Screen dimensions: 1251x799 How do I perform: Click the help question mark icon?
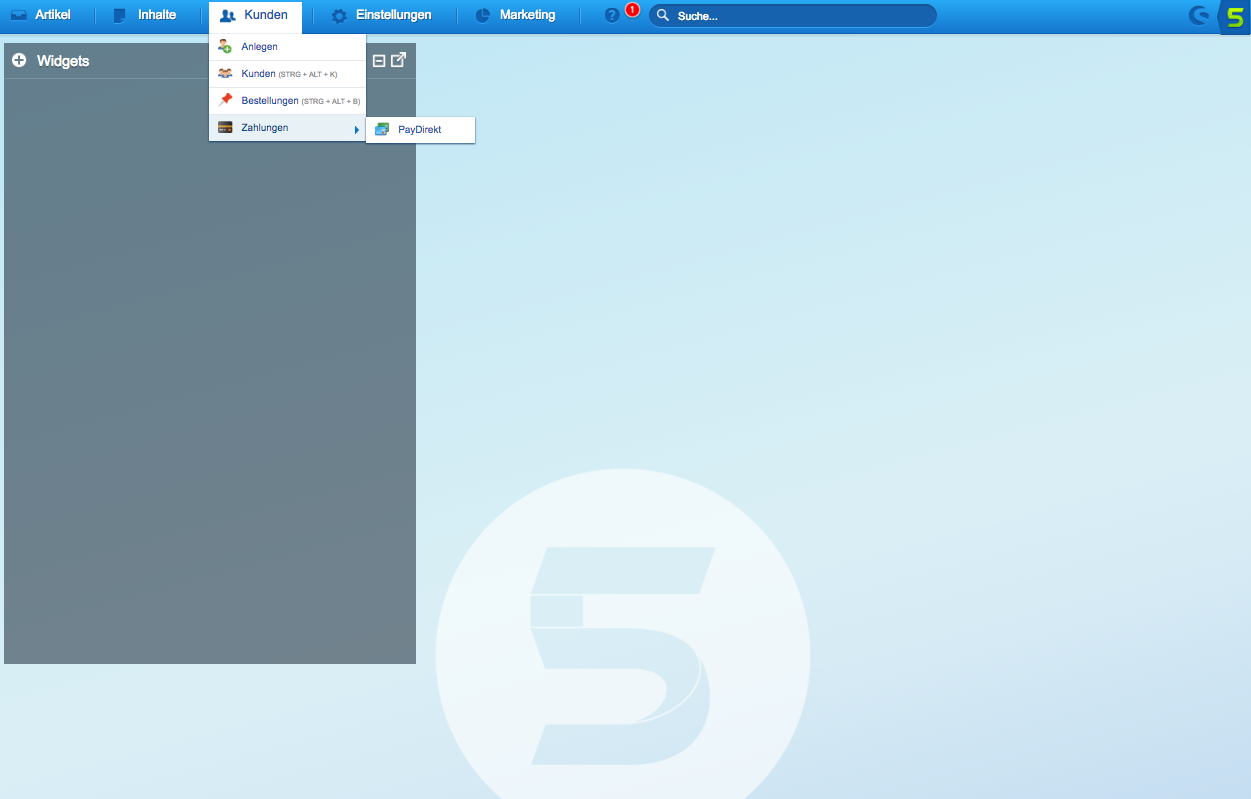612,16
